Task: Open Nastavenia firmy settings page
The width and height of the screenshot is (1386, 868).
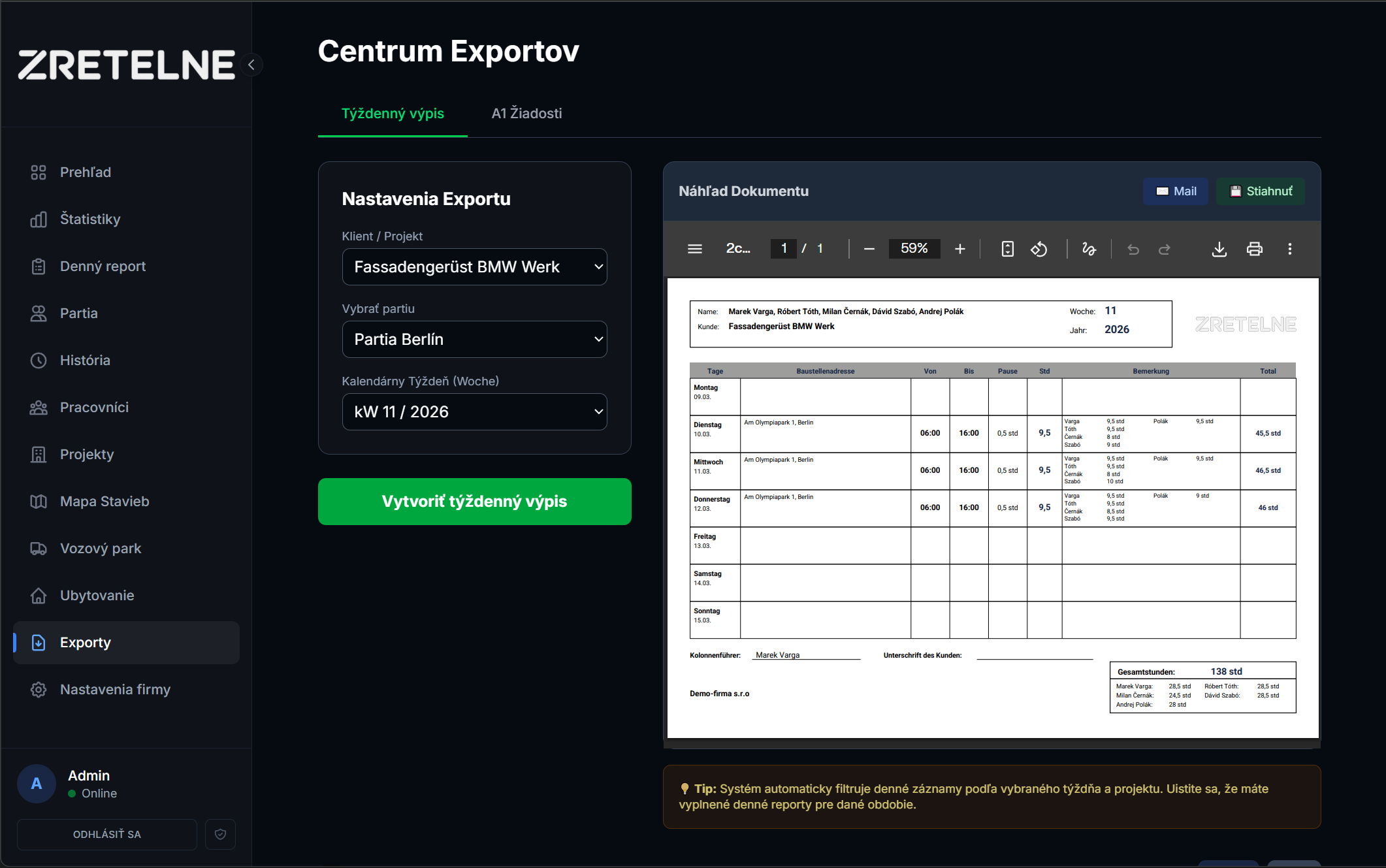Action: [x=126, y=690]
